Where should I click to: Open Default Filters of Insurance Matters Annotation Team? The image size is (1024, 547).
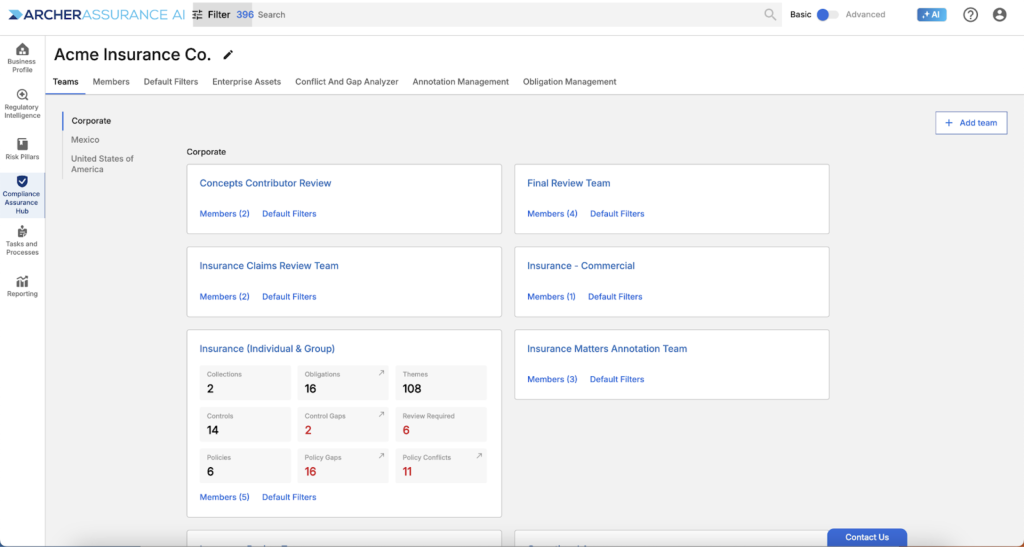[x=617, y=379]
